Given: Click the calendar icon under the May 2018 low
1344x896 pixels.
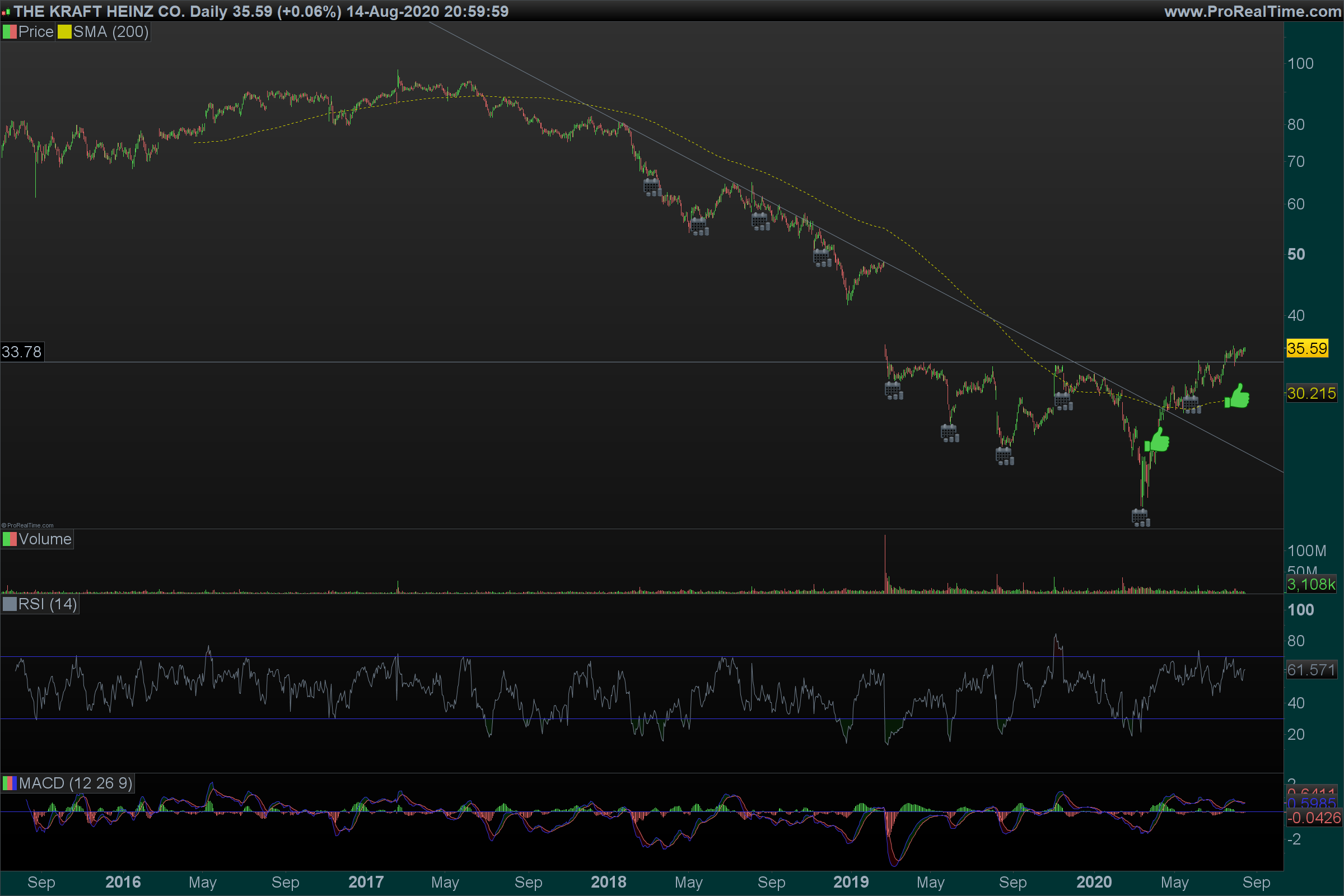Looking at the screenshot, I should (699, 226).
